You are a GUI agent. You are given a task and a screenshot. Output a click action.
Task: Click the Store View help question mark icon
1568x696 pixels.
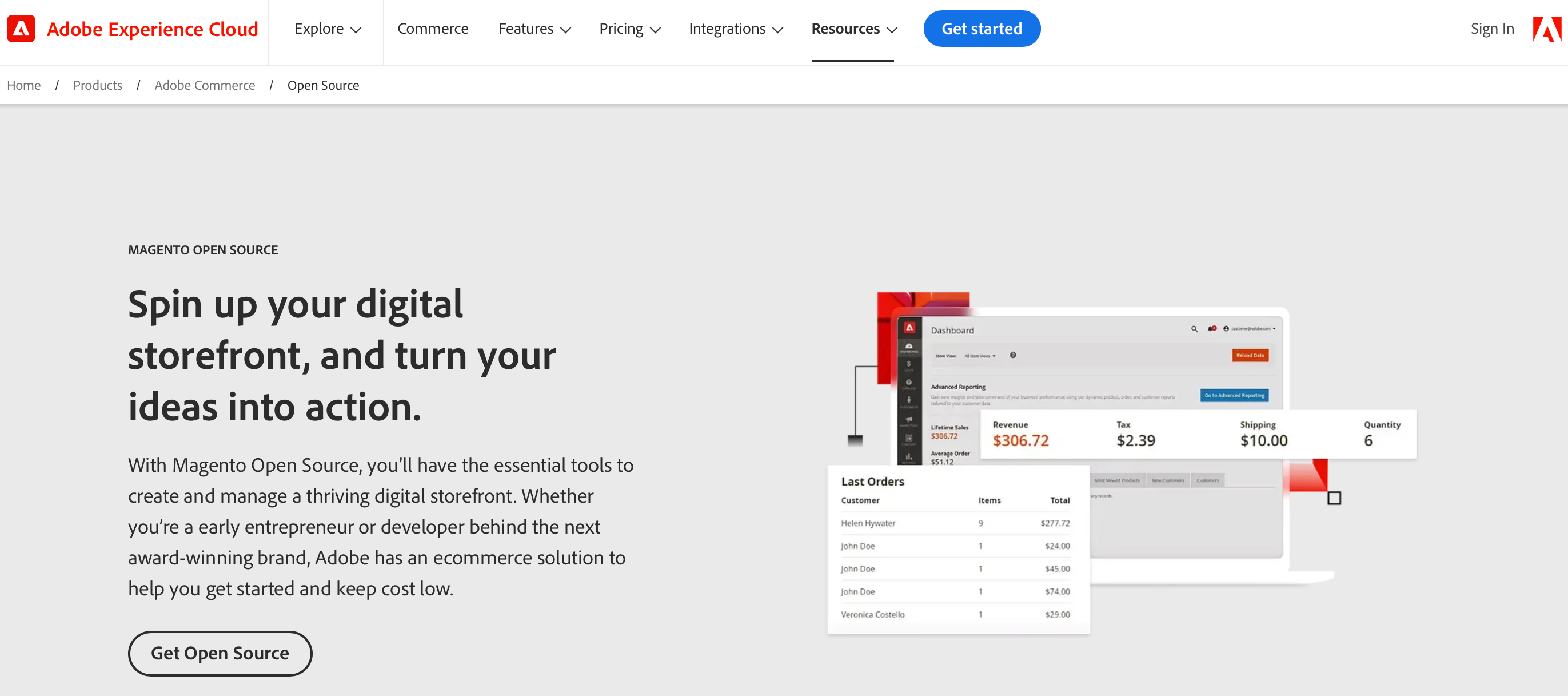[x=1013, y=356]
